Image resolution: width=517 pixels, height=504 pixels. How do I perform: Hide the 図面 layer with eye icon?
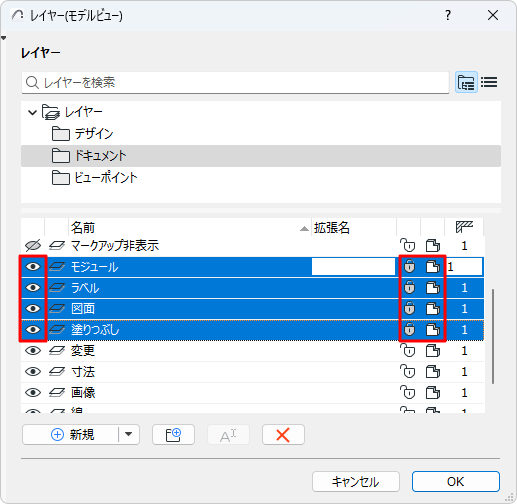33,309
